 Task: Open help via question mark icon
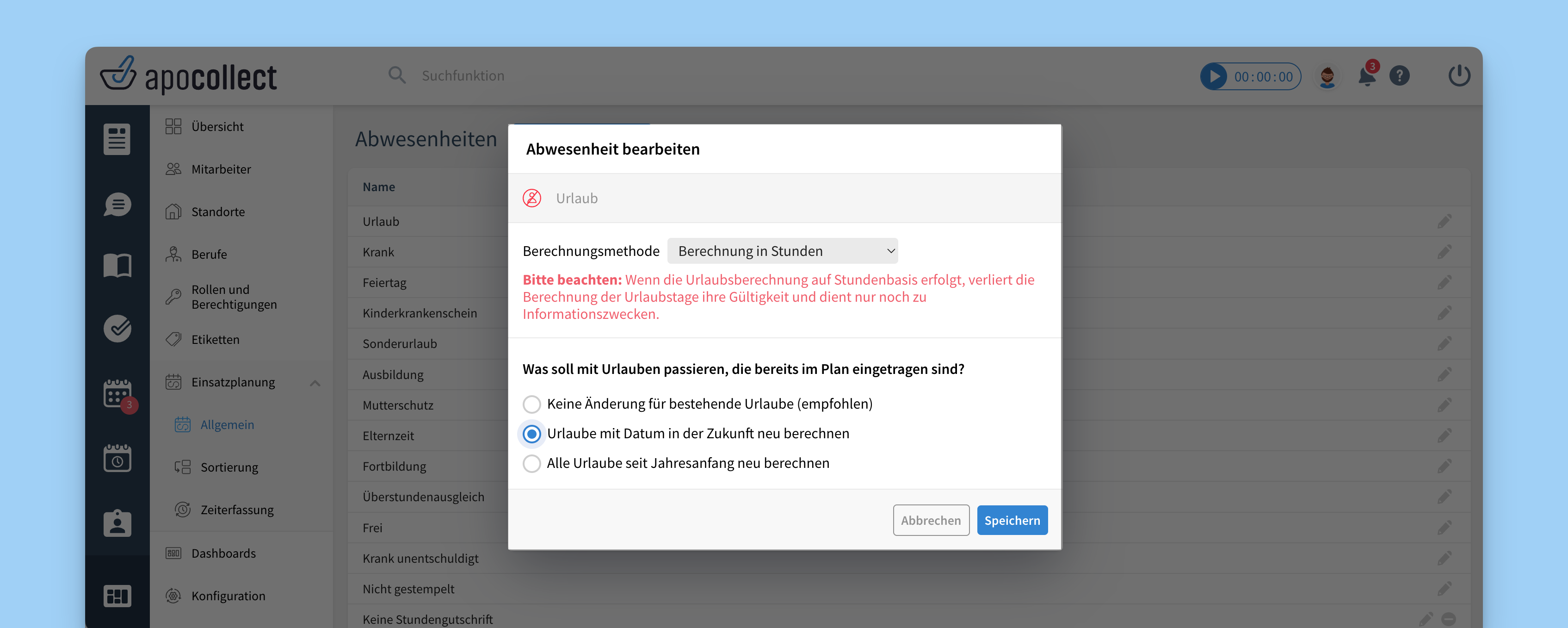click(1399, 76)
